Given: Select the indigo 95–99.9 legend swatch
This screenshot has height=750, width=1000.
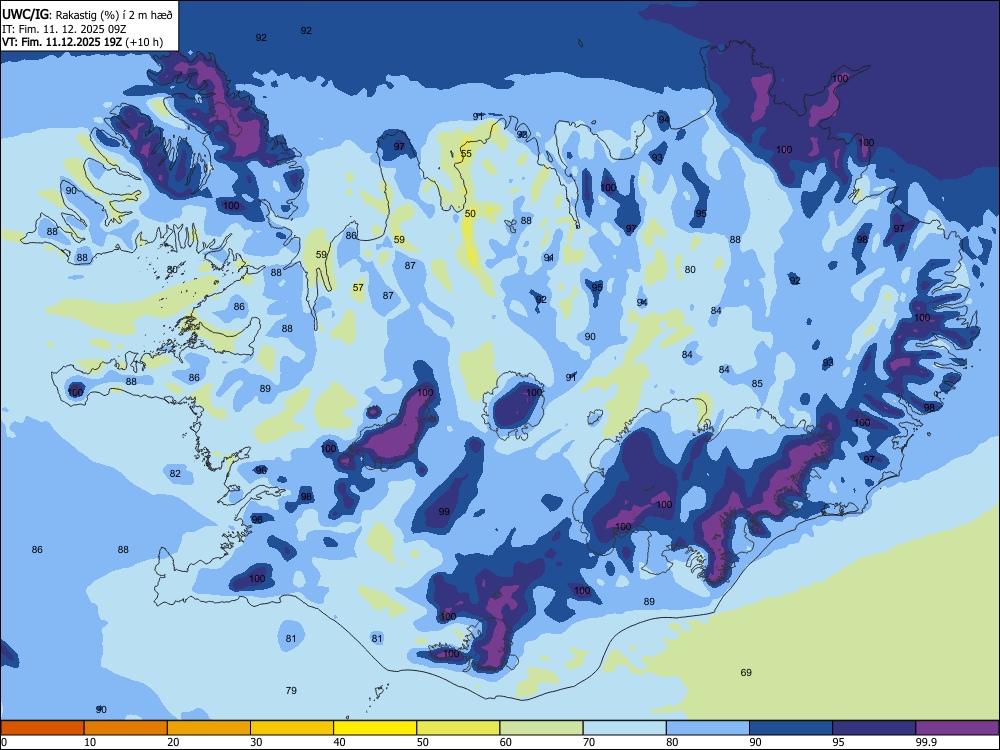Looking at the screenshot, I should coord(874,728).
